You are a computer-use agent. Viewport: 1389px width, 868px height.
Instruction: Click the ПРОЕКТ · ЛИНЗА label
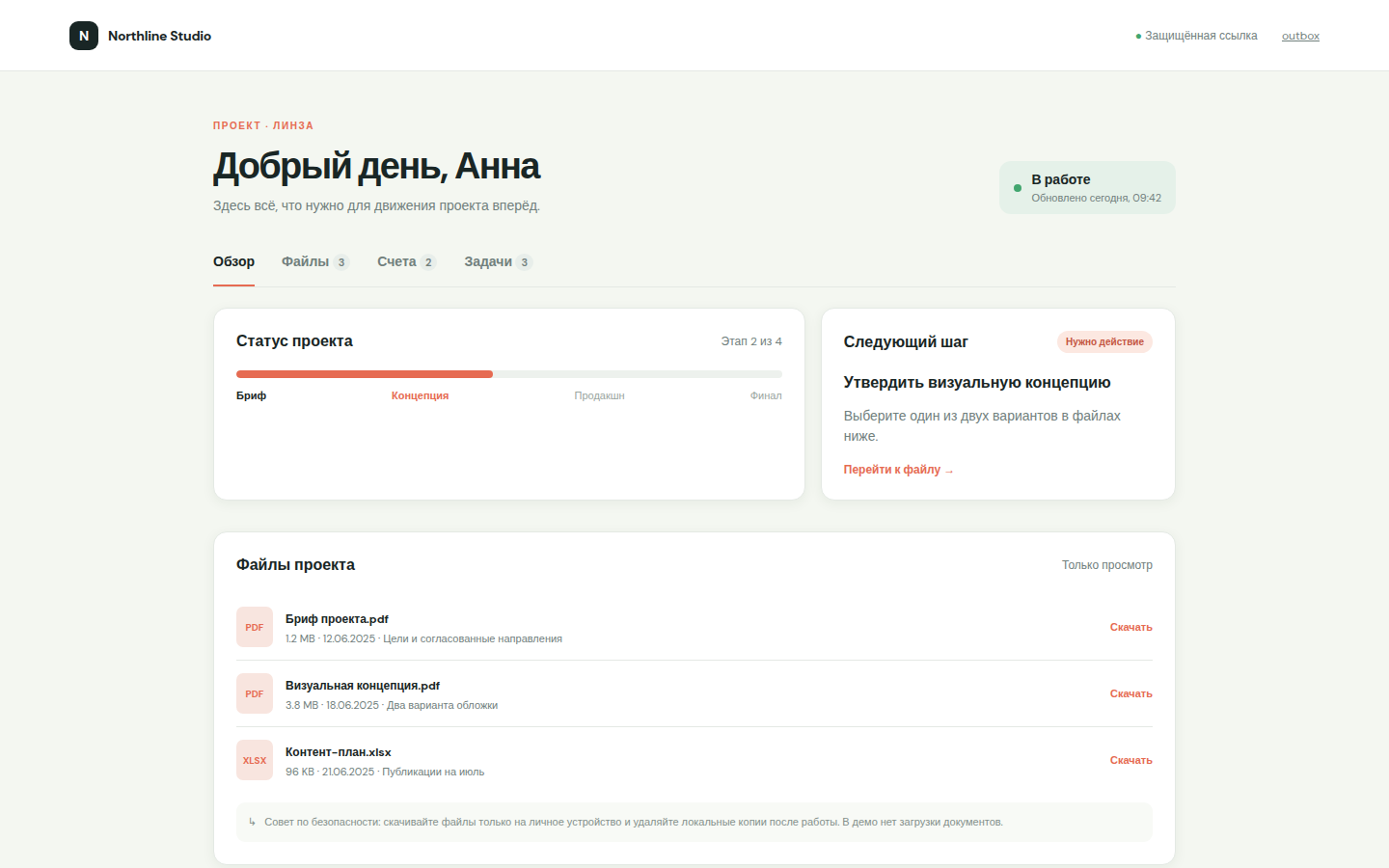pyautogui.click(x=263, y=125)
